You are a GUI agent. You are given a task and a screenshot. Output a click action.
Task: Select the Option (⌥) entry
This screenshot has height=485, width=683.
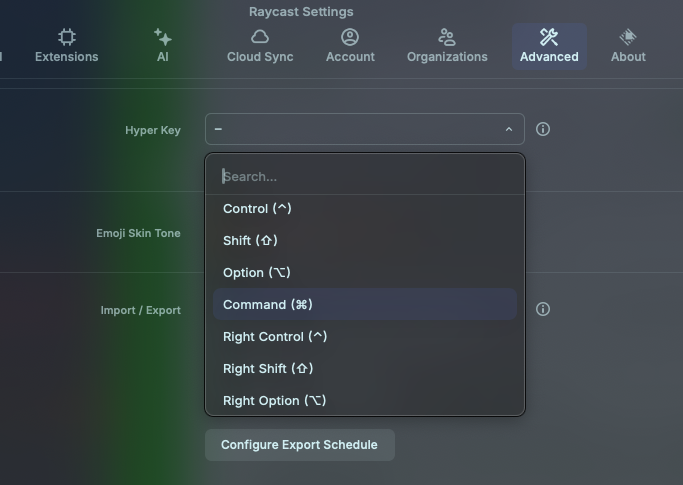pos(256,273)
